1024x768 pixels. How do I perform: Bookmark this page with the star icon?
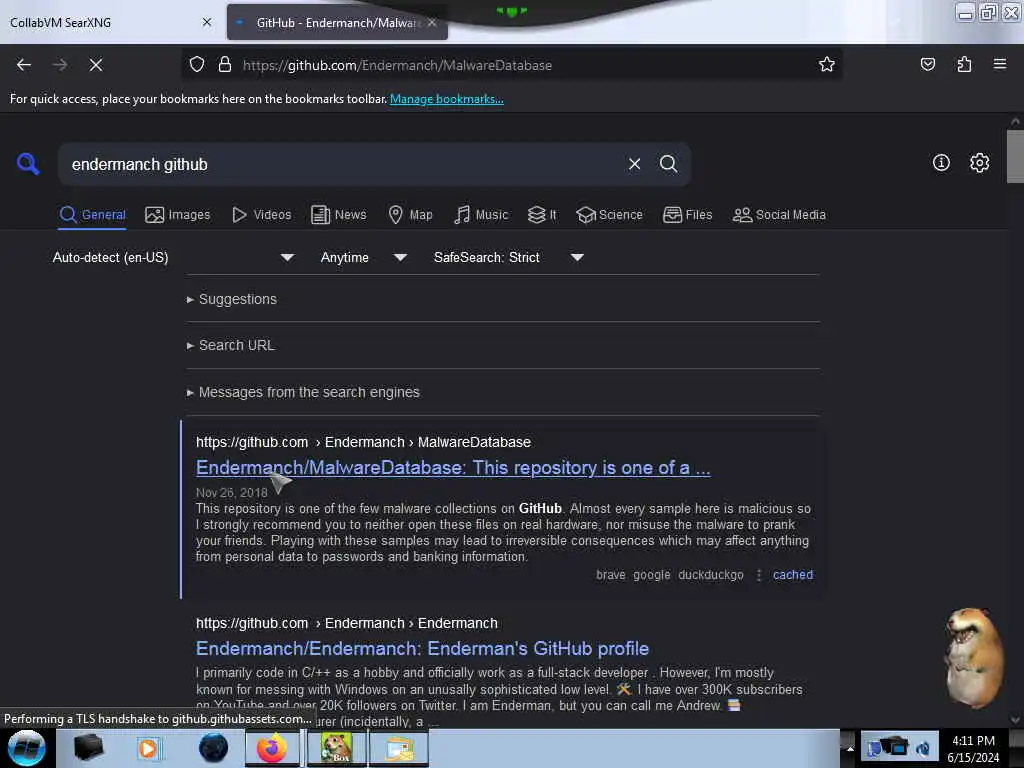(827, 65)
